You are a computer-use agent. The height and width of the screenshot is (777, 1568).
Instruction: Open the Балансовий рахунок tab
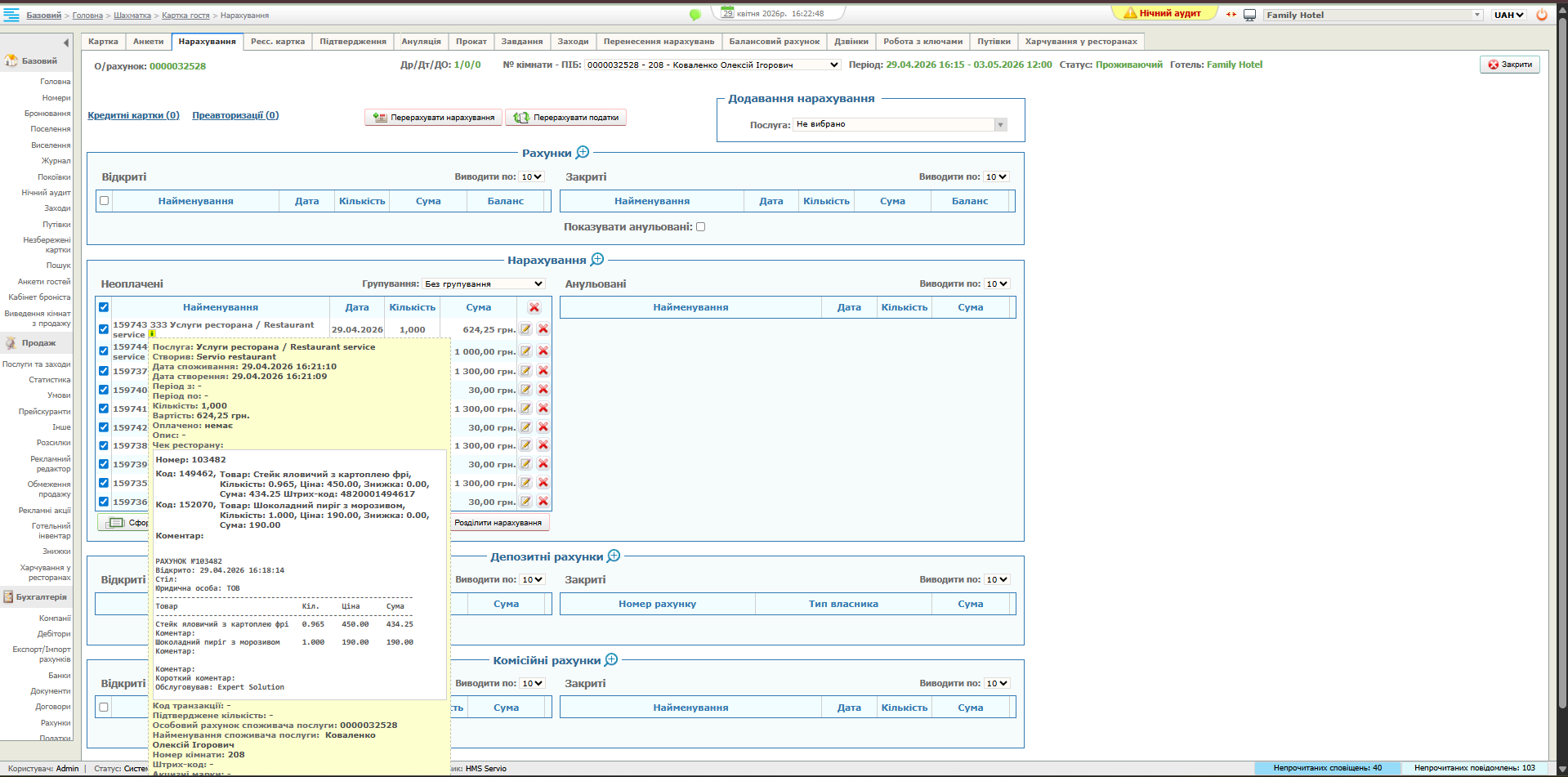(x=774, y=42)
